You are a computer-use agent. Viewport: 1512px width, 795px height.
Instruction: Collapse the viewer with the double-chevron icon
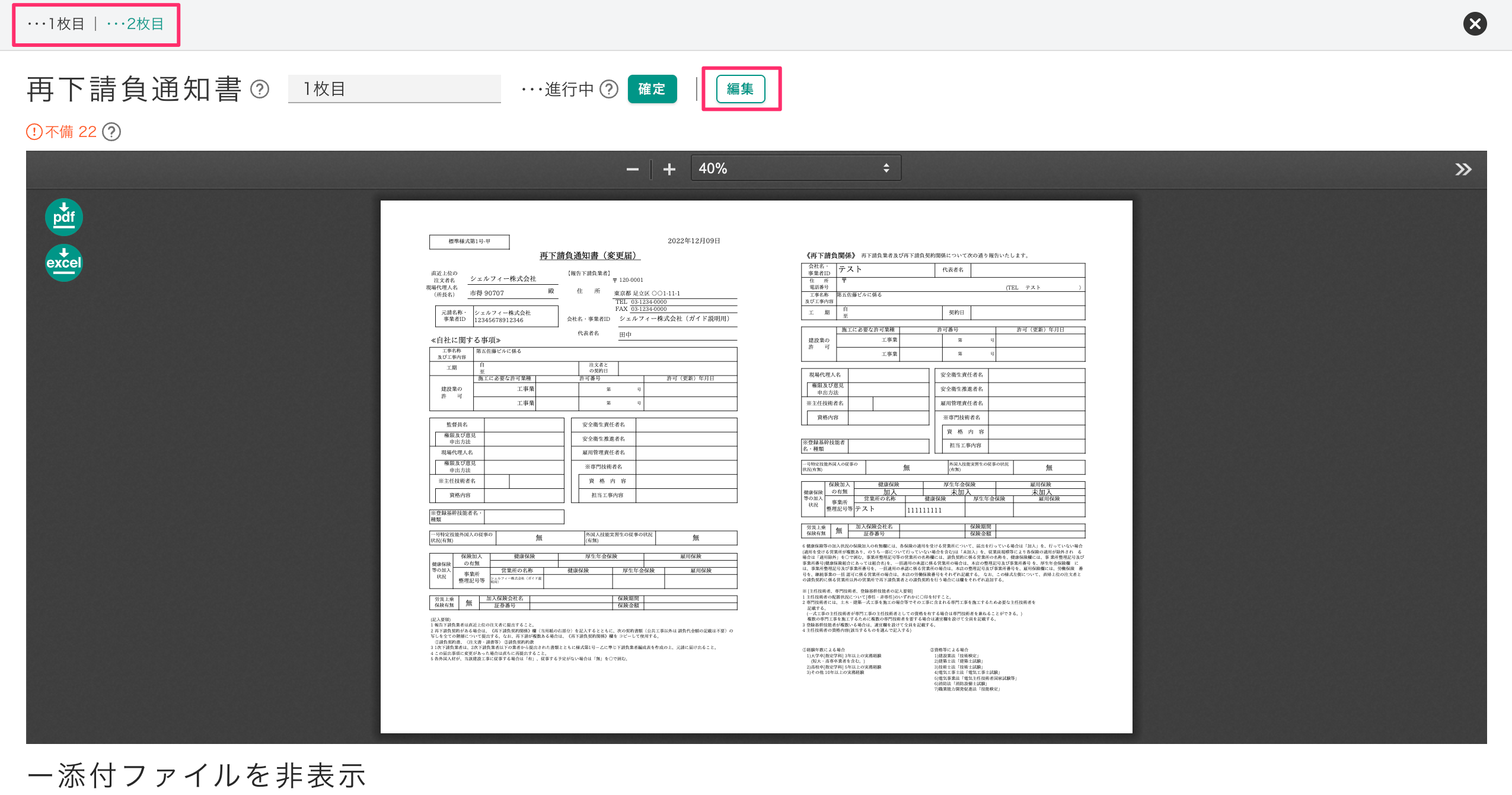[x=1463, y=169]
